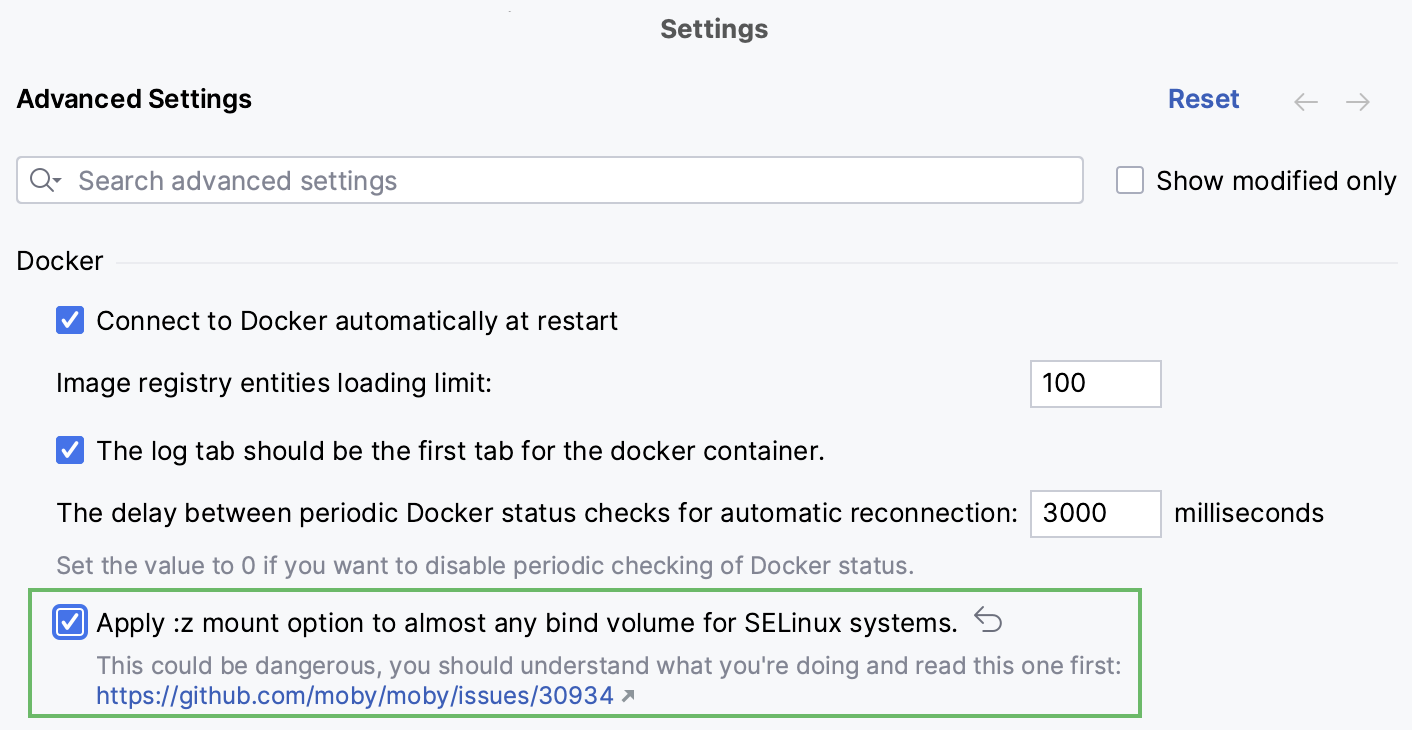The height and width of the screenshot is (730, 1412).
Task: Click the milliseconds unit label
Action: tap(1248, 514)
